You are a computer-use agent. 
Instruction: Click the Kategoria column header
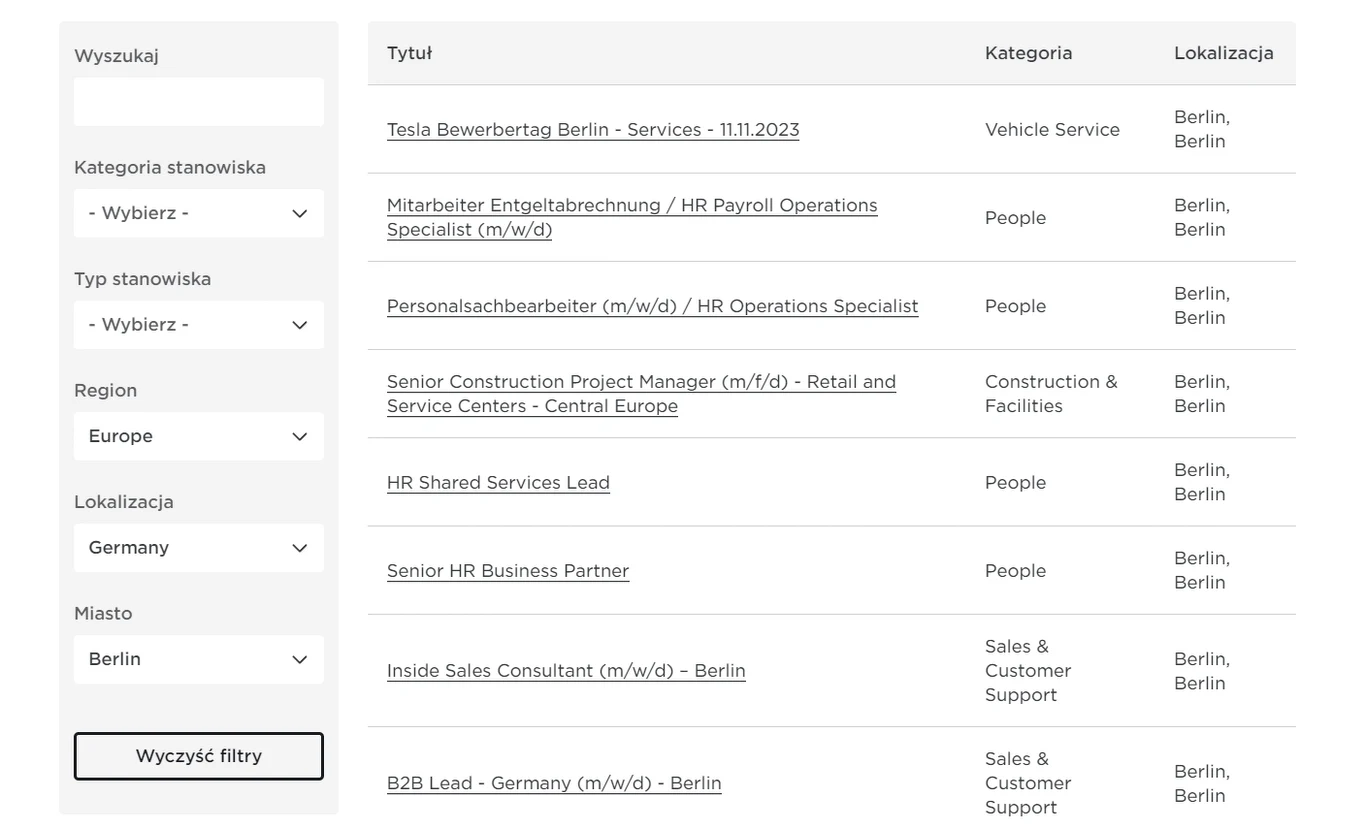pyautogui.click(x=1028, y=53)
